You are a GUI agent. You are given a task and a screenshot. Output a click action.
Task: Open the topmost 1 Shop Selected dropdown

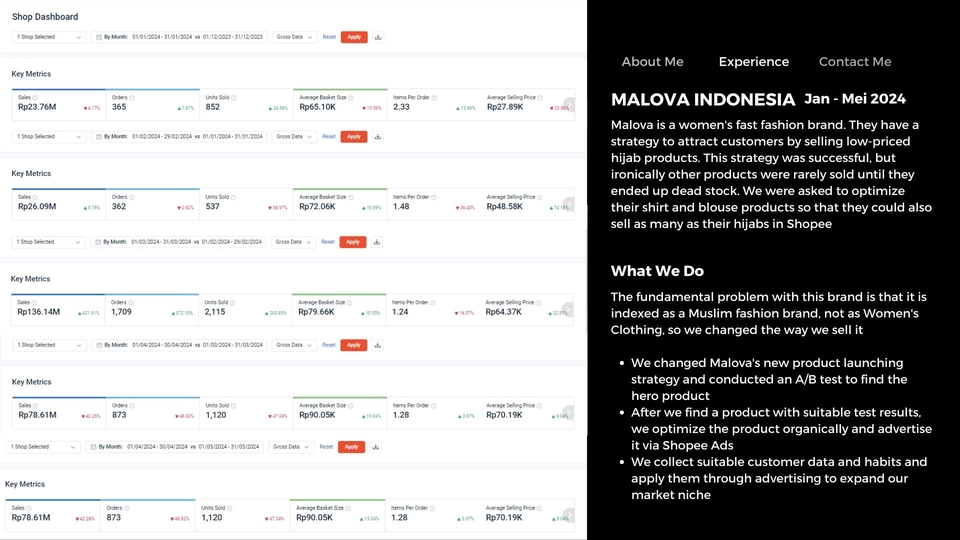point(49,37)
